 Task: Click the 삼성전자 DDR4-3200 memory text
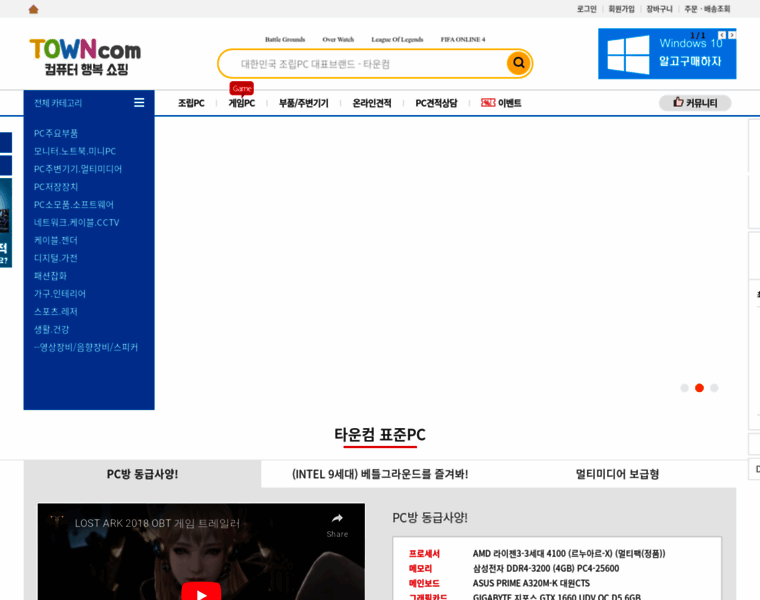click(x=546, y=568)
